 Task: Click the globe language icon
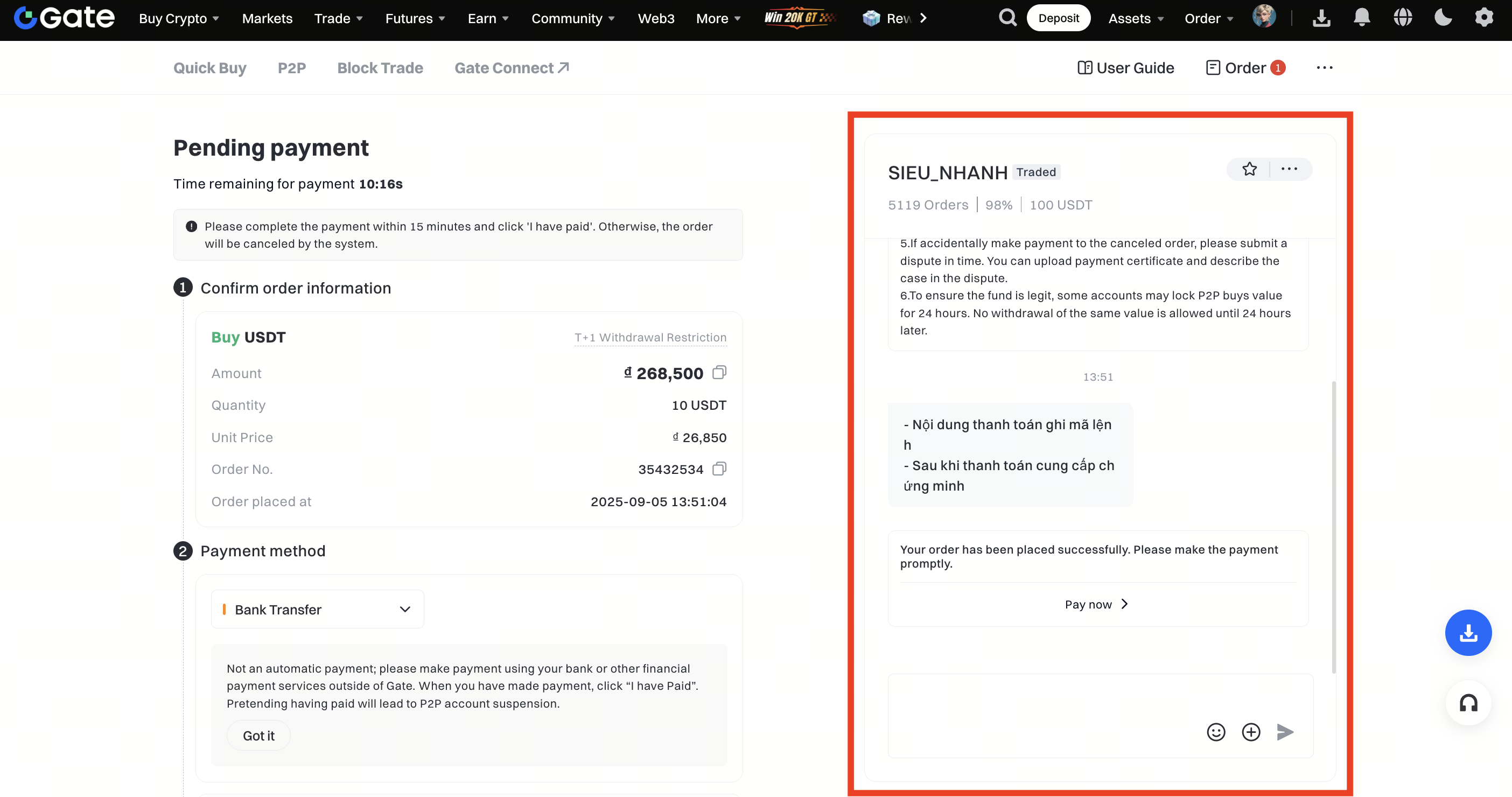pyautogui.click(x=1403, y=18)
